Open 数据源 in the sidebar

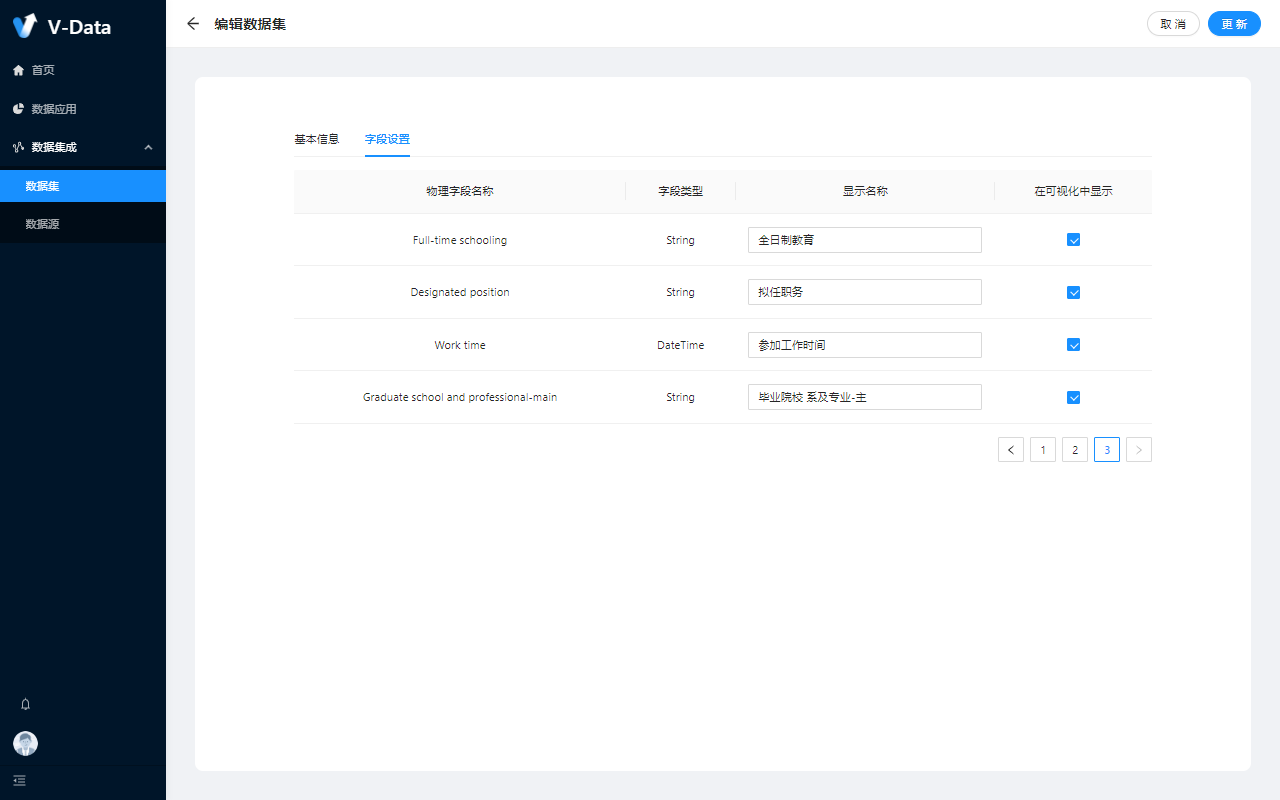43,224
